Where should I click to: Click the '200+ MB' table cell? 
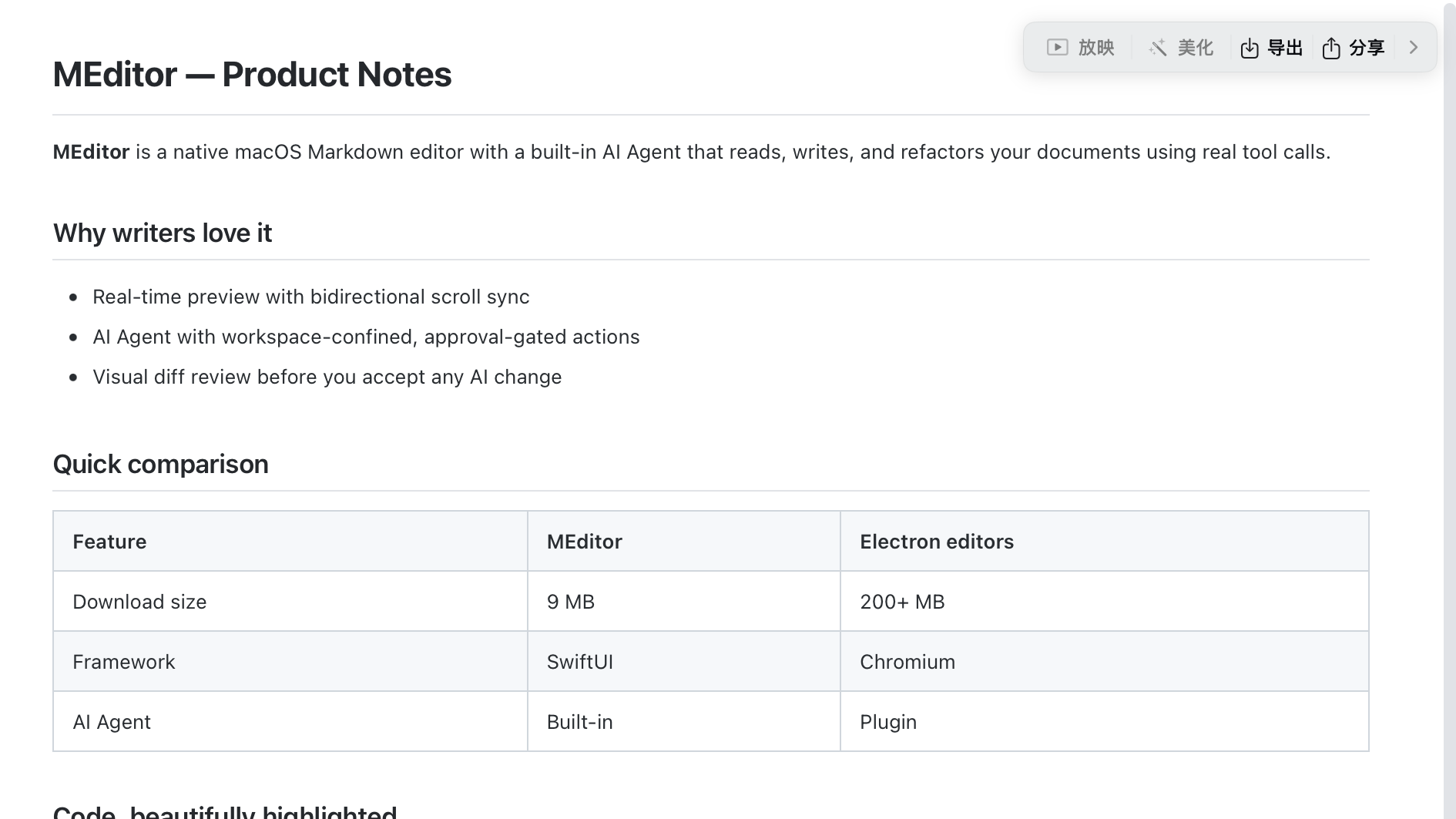tap(1105, 602)
